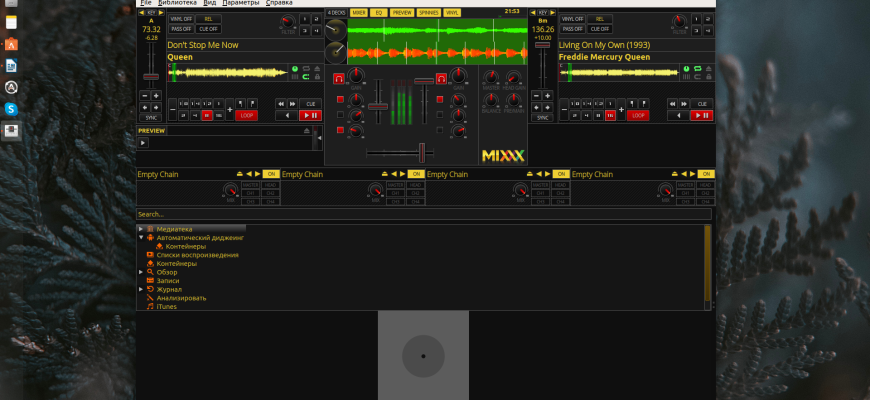Toggle the MIXER view button
This screenshot has height=400, width=870.
pos(358,12)
